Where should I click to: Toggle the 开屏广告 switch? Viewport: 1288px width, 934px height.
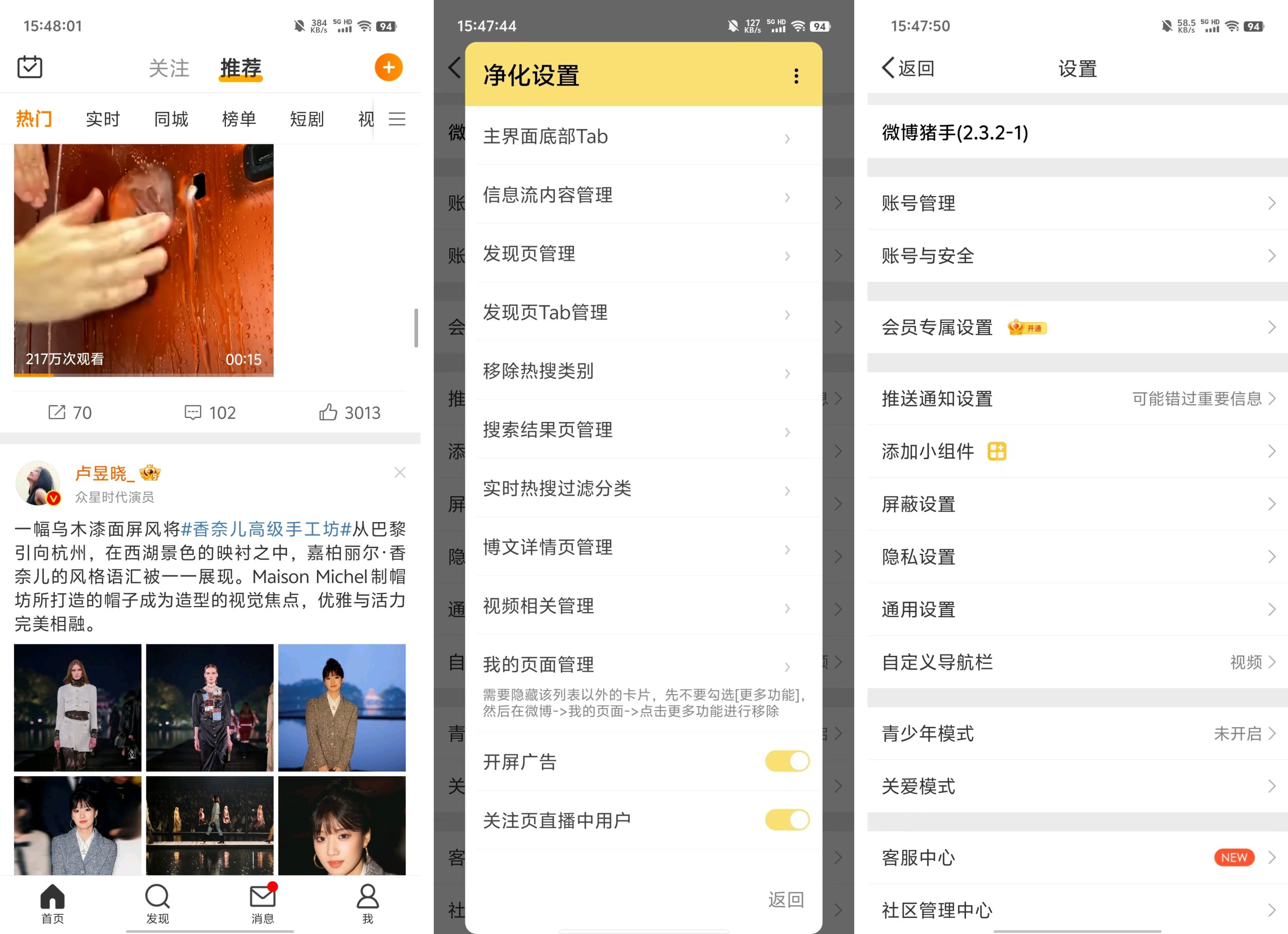(x=787, y=761)
